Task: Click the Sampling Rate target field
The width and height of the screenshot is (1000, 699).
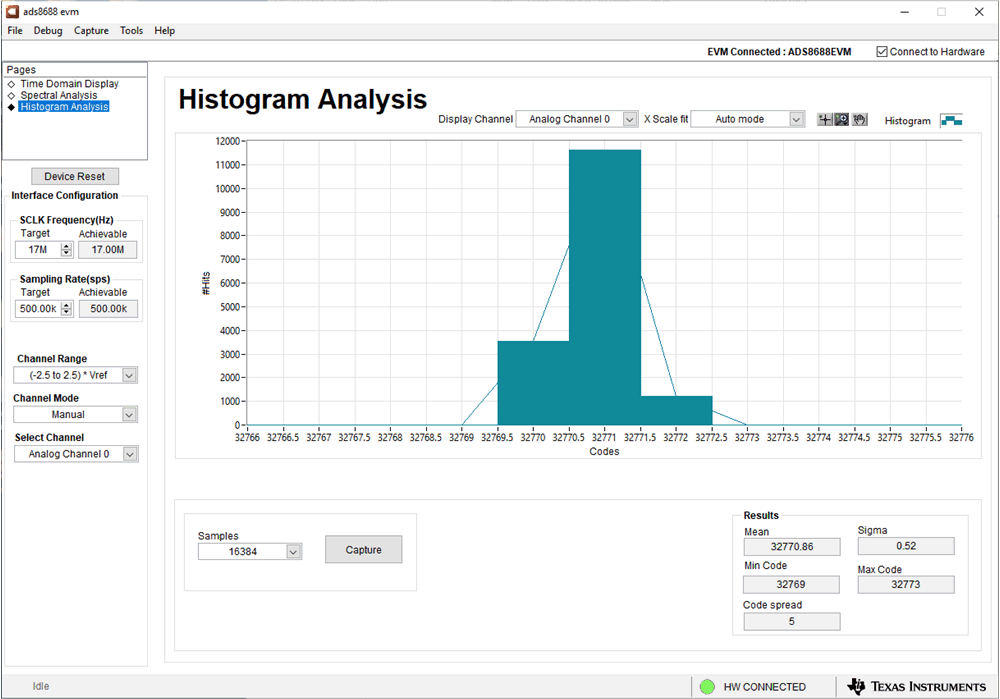Action: pos(38,309)
